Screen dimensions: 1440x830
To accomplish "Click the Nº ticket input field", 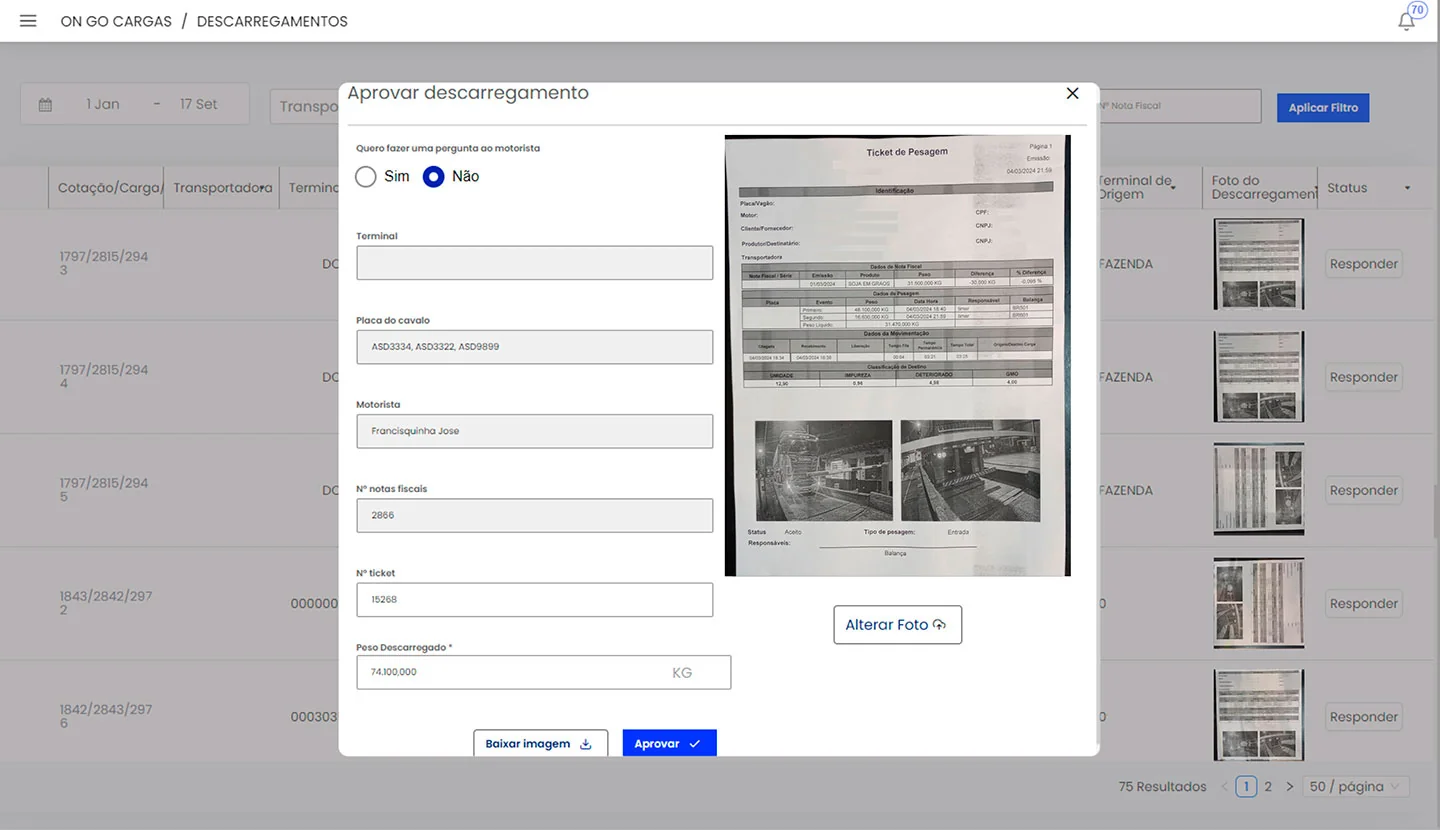I will point(534,600).
